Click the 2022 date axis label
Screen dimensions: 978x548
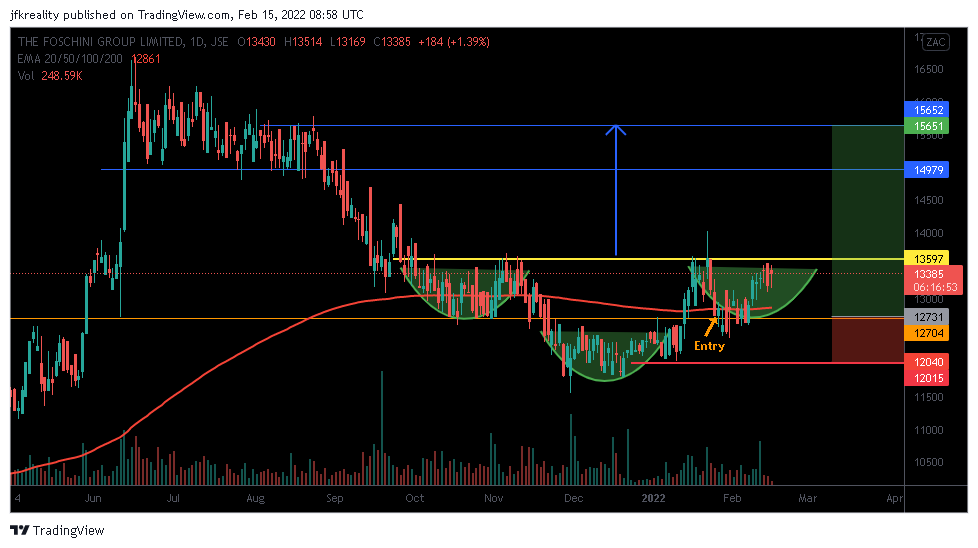point(653,498)
